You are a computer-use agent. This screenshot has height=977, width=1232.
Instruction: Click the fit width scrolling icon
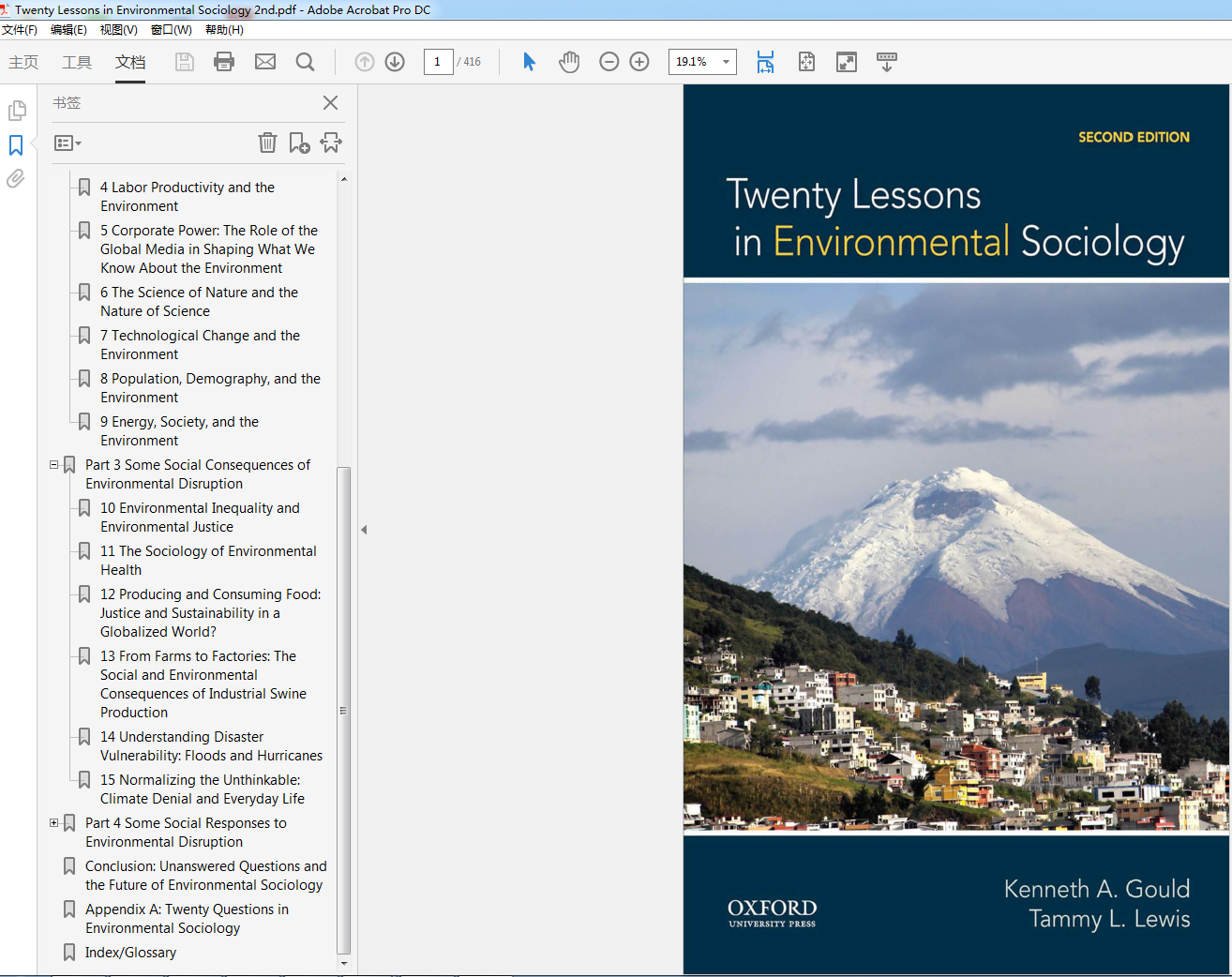(x=766, y=62)
